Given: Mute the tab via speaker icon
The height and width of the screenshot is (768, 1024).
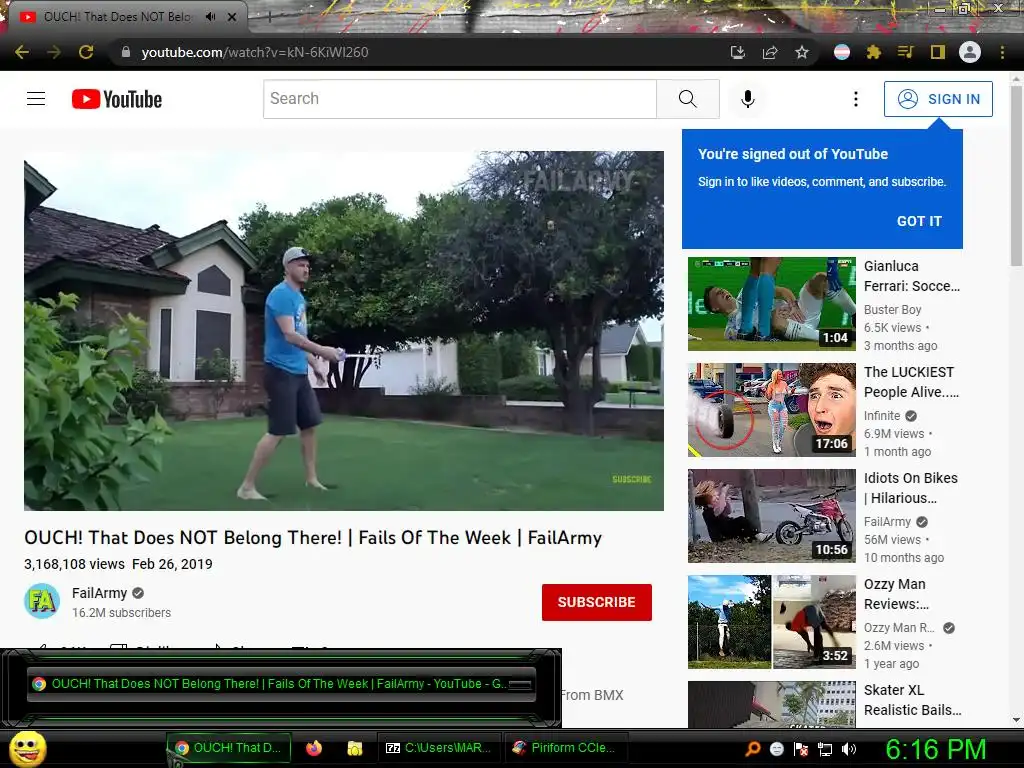Looking at the screenshot, I should (x=210, y=17).
